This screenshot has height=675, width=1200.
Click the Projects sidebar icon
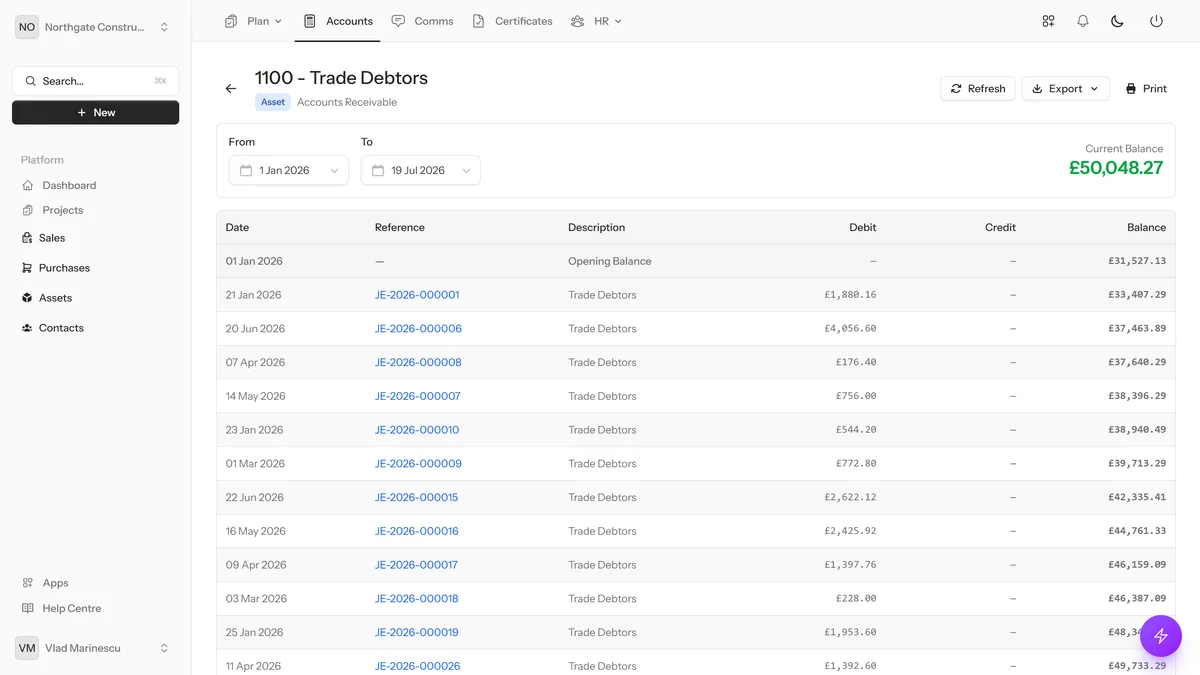point(28,210)
